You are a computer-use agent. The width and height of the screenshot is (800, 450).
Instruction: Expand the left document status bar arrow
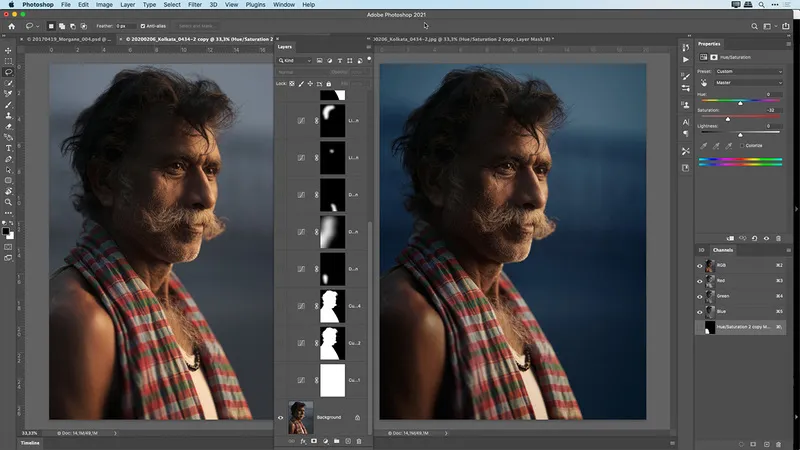pos(115,433)
